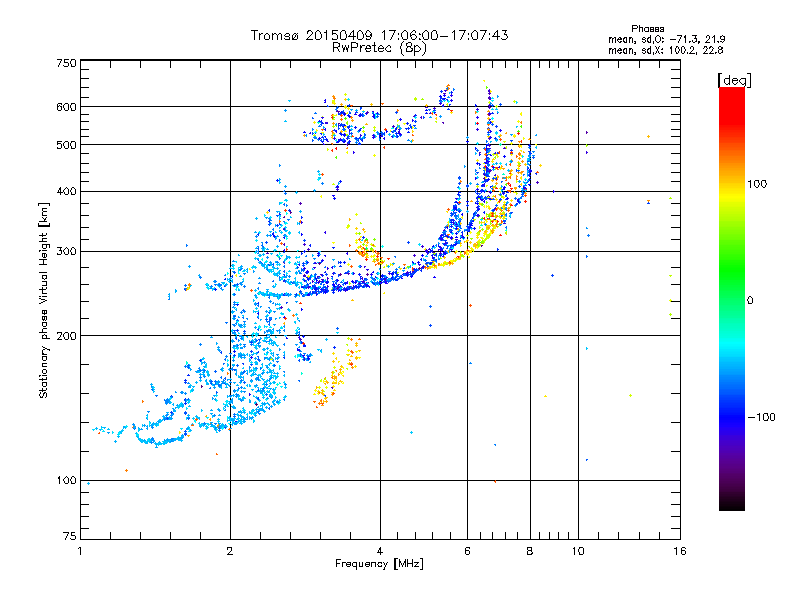Click the '[deg]' colorbar unit label
Image resolution: width=800 pixels, height=600 pixels.
734,80
